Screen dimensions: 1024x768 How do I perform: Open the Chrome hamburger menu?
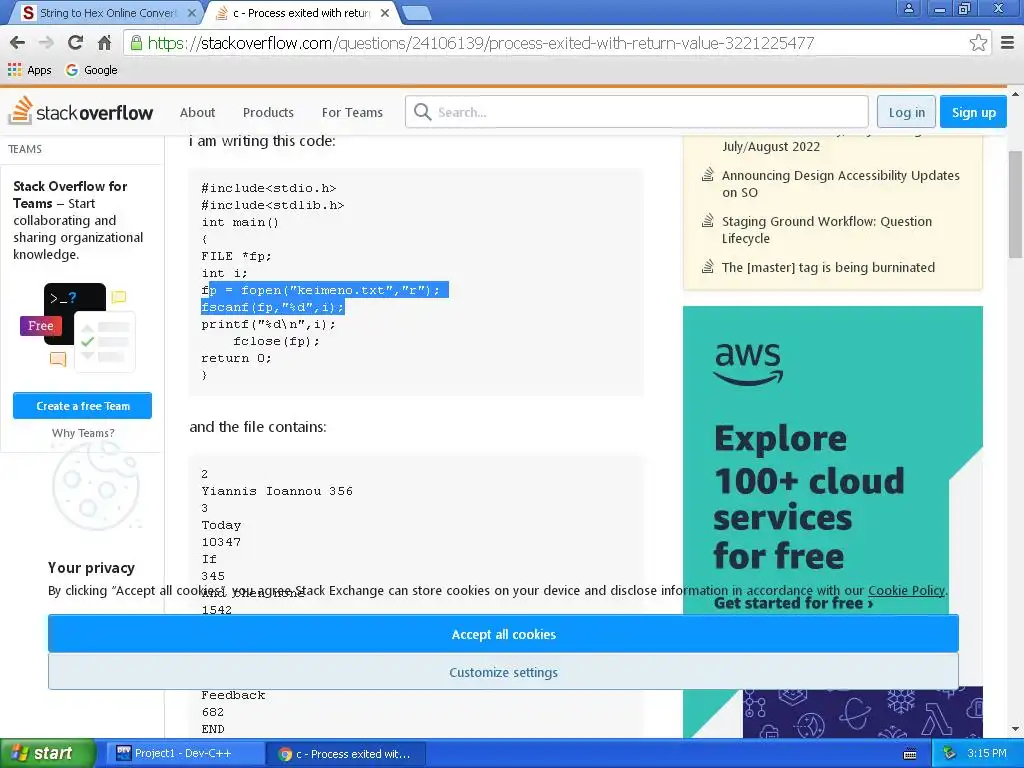pyautogui.click(x=1007, y=43)
